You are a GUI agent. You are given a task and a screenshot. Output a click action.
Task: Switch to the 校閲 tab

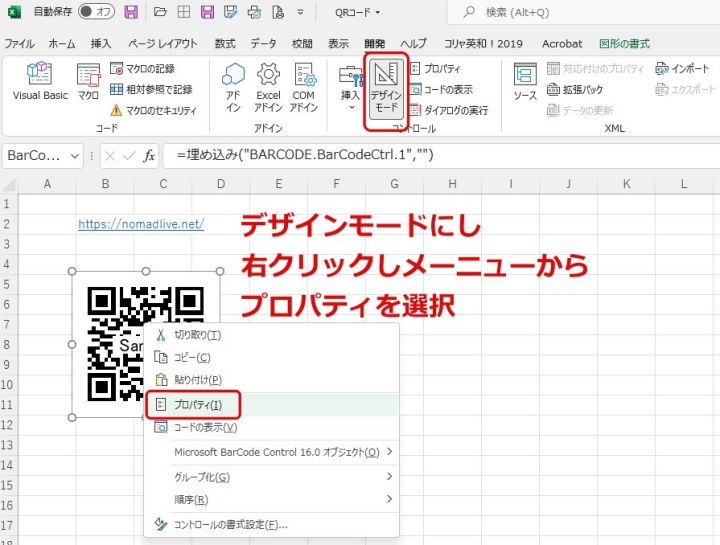point(302,44)
